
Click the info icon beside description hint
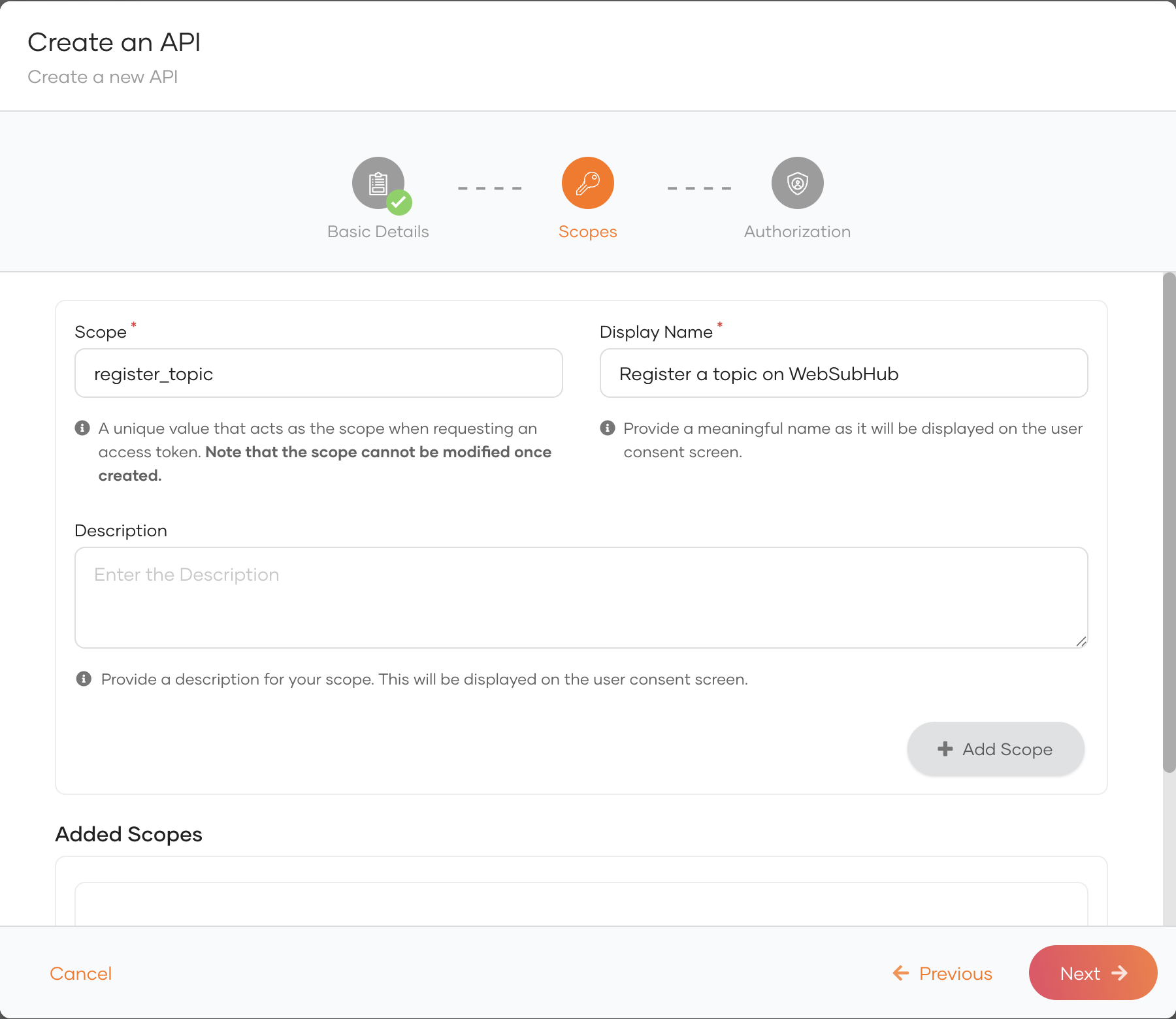click(84, 679)
